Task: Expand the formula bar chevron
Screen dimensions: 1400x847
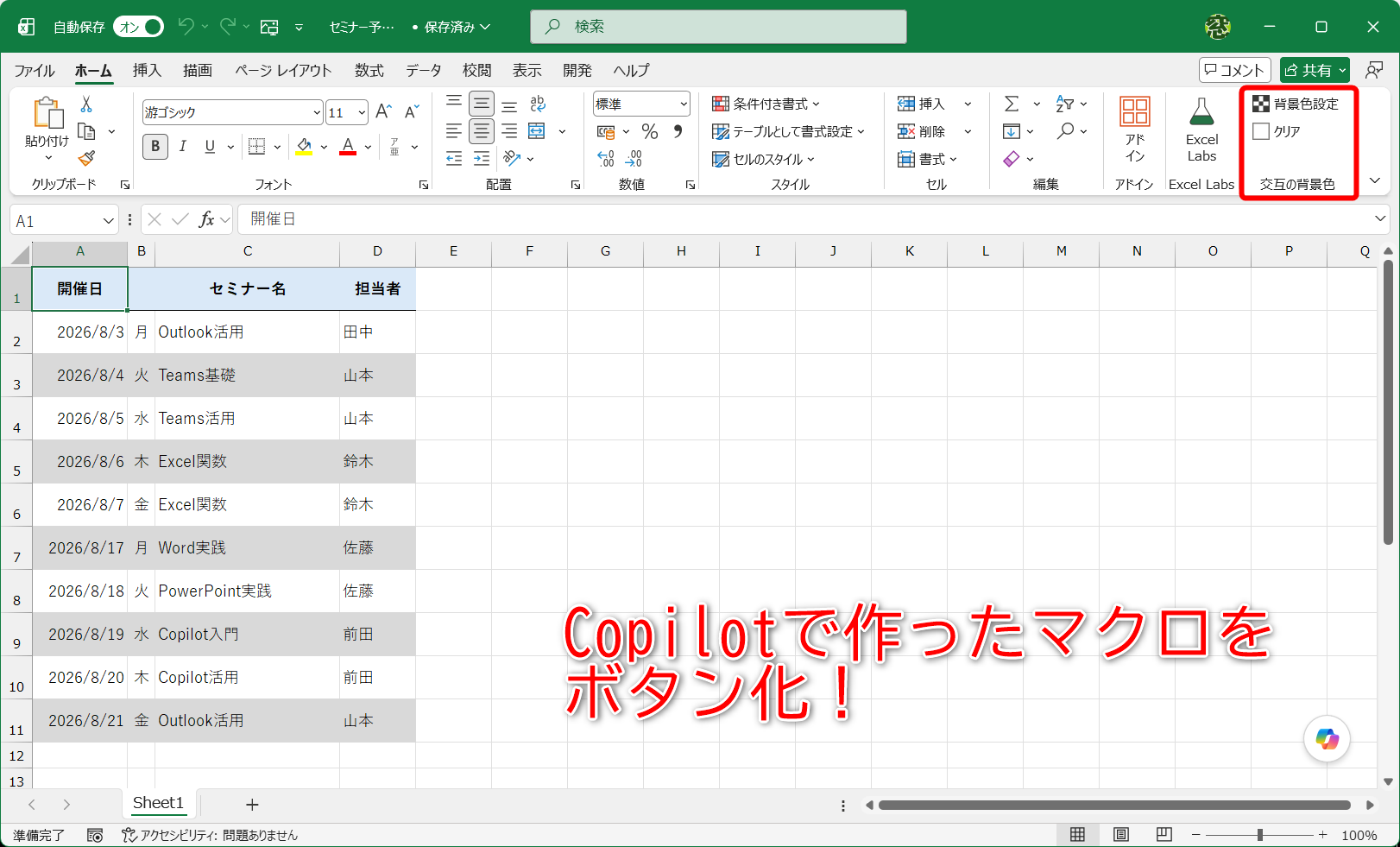Action: [x=1379, y=219]
